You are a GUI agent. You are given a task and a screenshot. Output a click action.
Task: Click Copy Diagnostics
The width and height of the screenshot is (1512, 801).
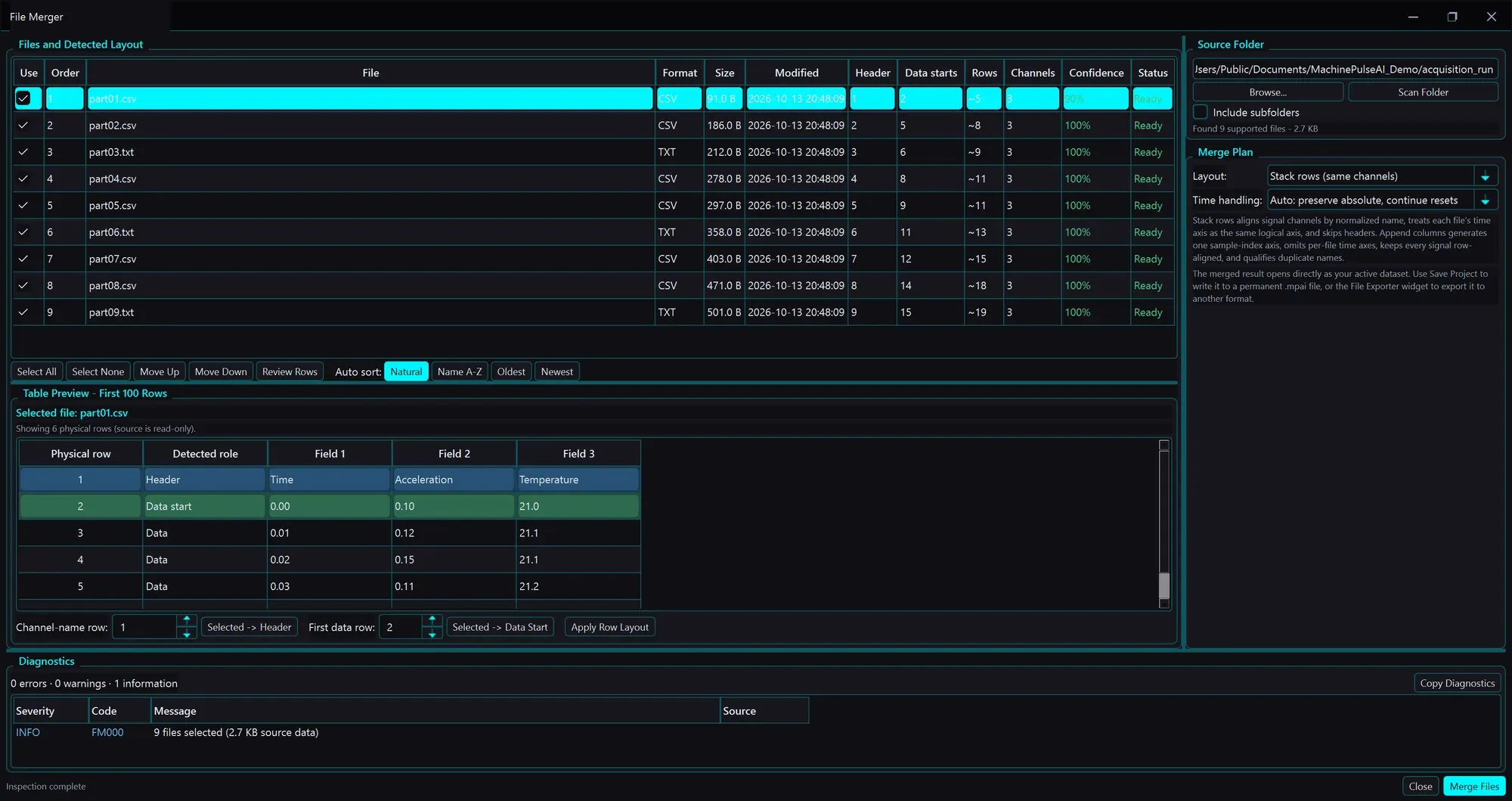[1457, 683]
